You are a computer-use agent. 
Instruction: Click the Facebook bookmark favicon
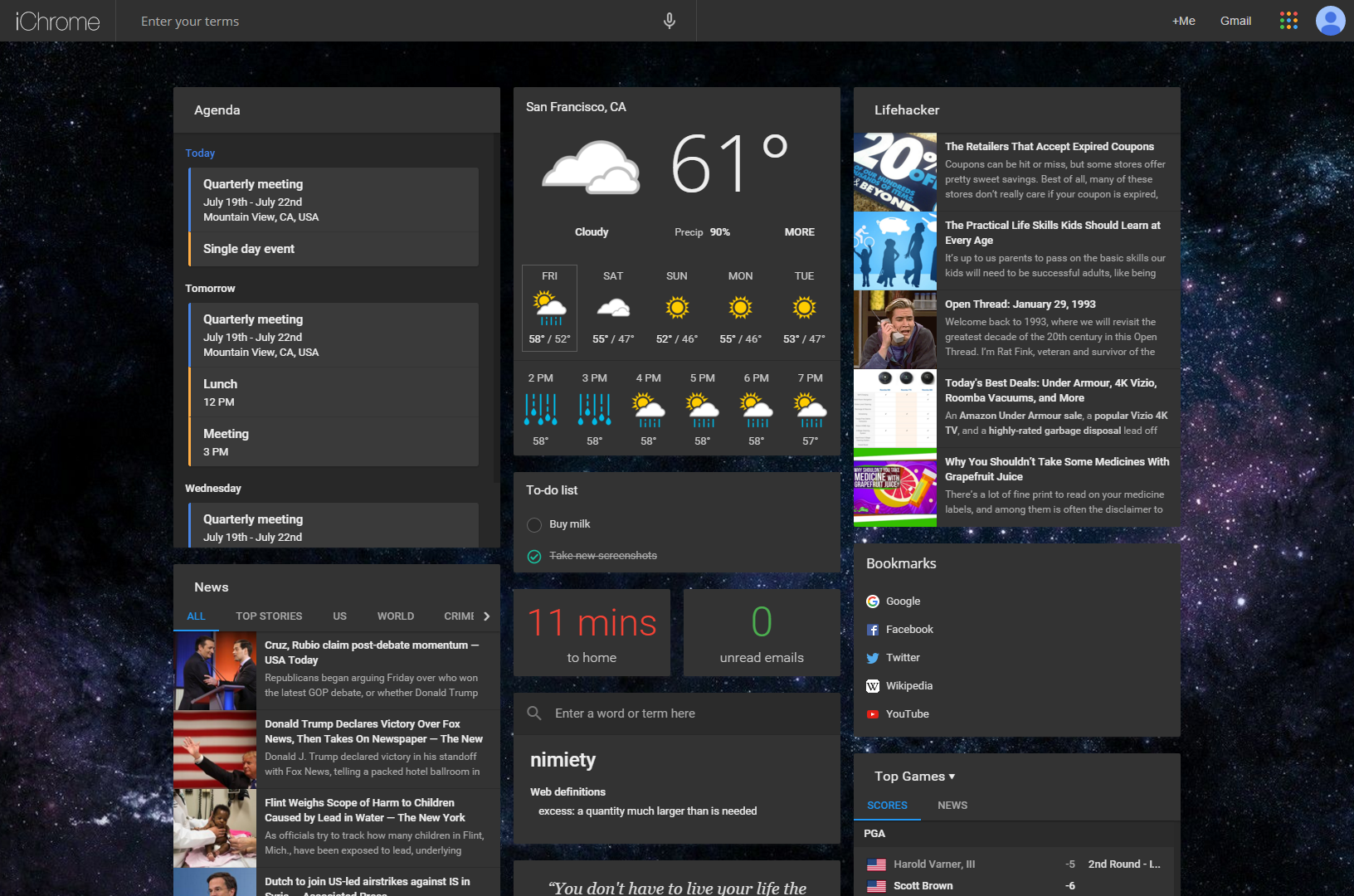873,630
